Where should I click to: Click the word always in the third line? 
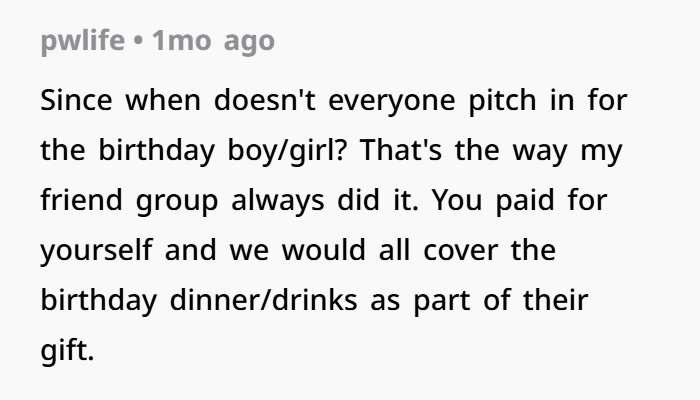pos(278,201)
